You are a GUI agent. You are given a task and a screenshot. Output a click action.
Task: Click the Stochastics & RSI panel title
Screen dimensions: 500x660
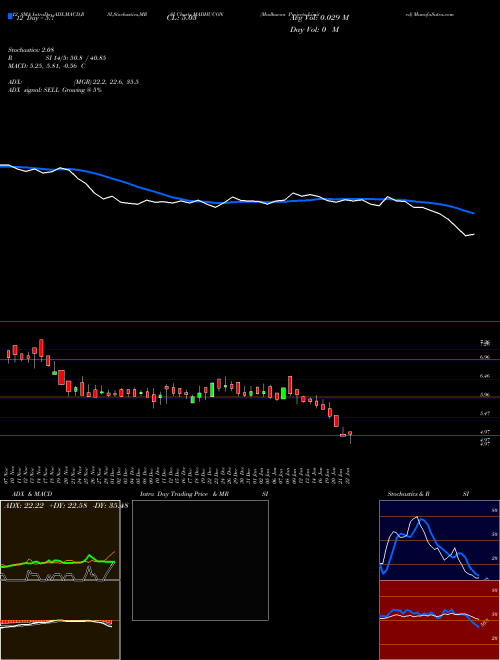428,494
